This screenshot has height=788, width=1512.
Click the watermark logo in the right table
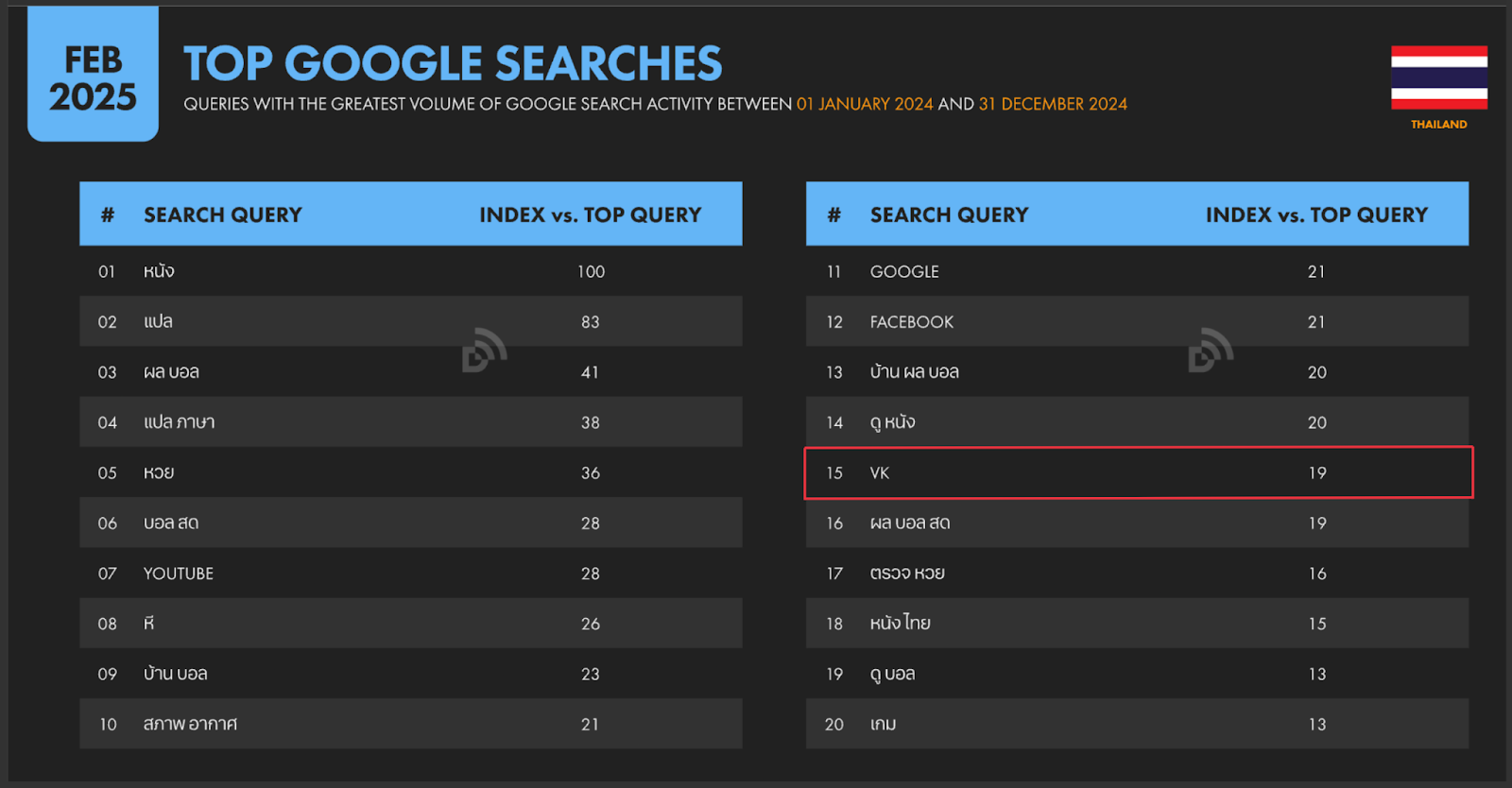1211,351
